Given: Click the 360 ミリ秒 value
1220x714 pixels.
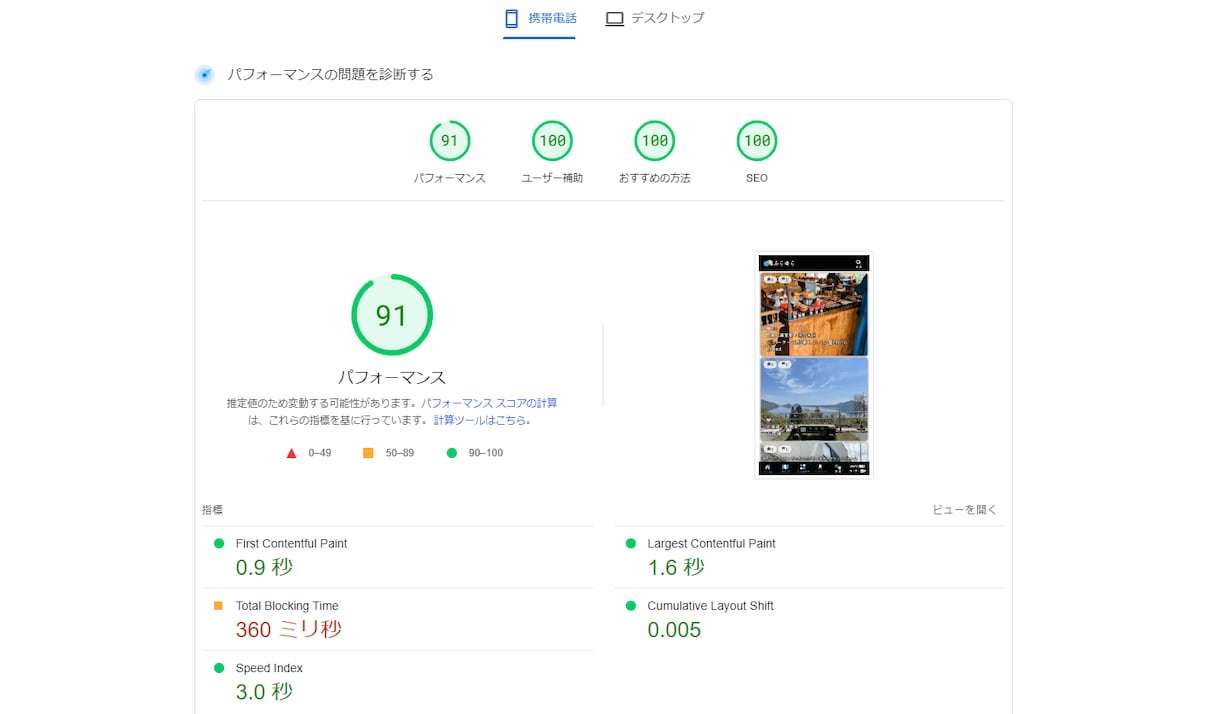Looking at the screenshot, I should (x=289, y=629).
